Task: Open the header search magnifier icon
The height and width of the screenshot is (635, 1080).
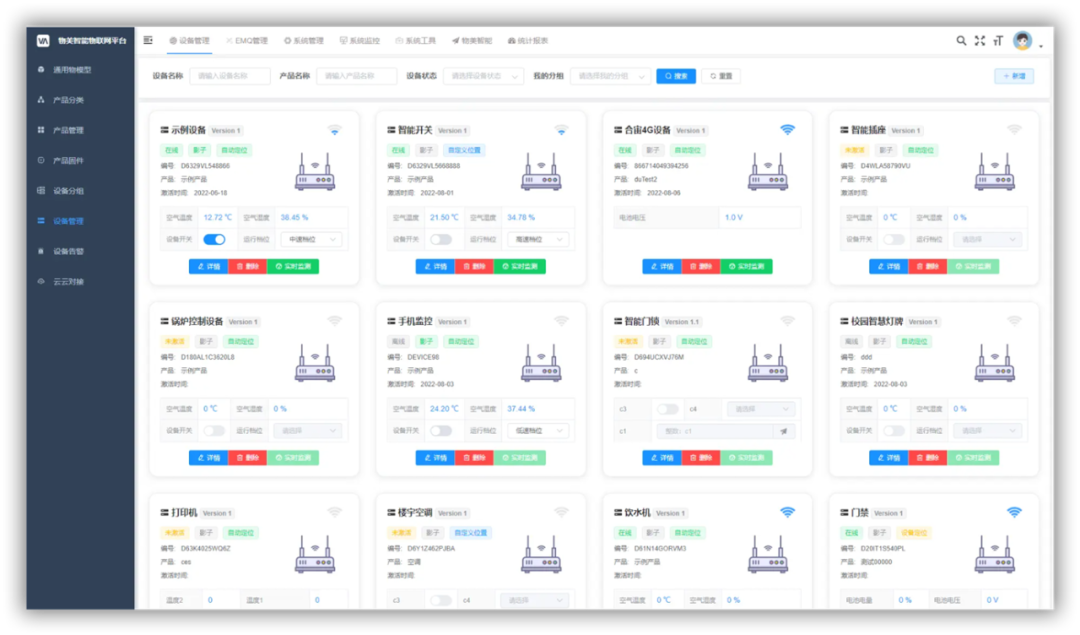Action: click(x=961, y=41)
